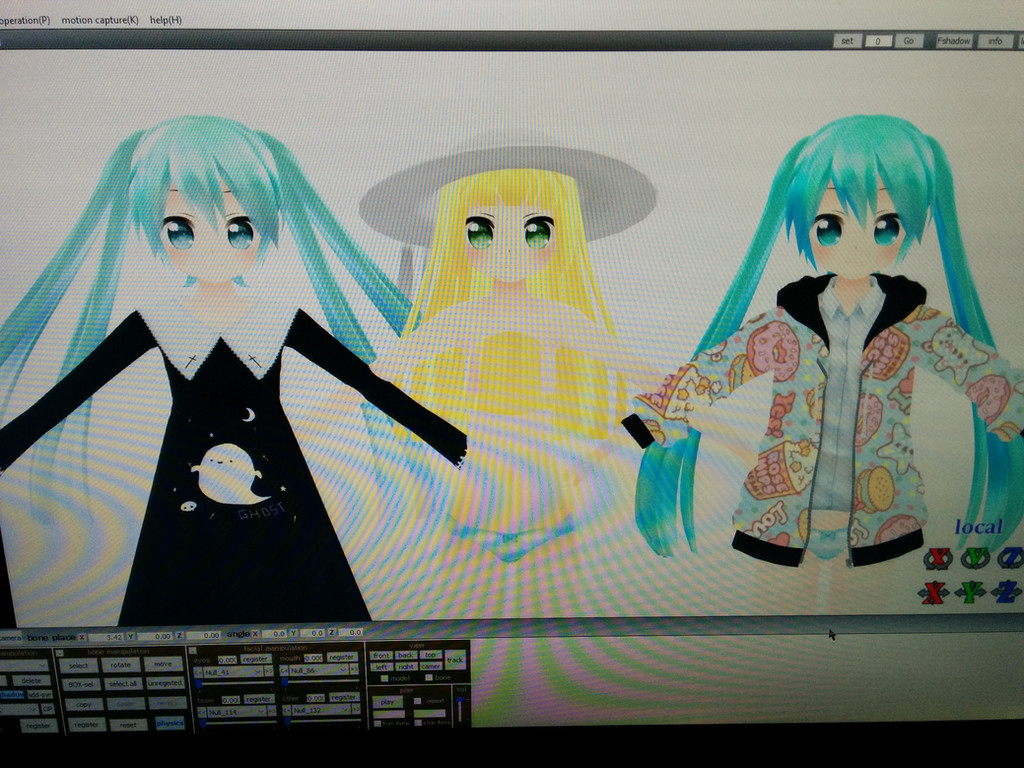1024x768 pixels.
Task: Click the reset button in bone manipulation
Action: (129, 725)
